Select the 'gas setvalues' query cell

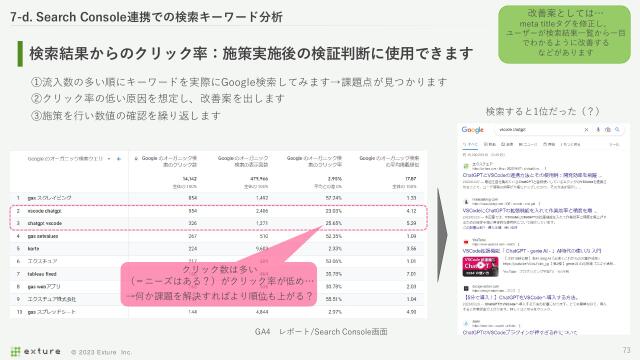43,236
